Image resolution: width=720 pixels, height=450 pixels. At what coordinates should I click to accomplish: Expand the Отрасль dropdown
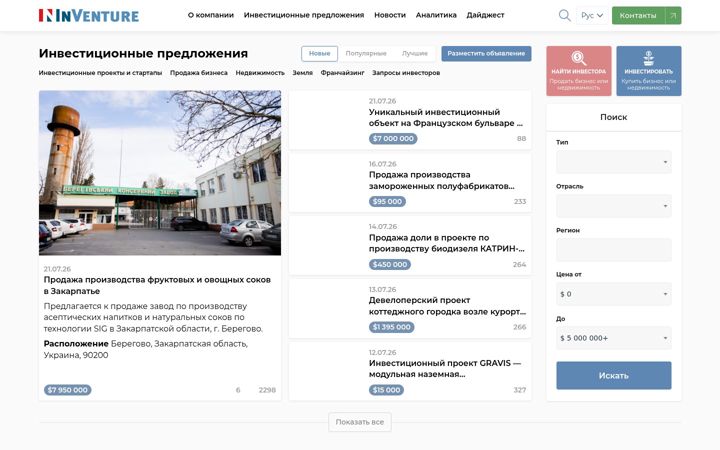click(613, 206)
